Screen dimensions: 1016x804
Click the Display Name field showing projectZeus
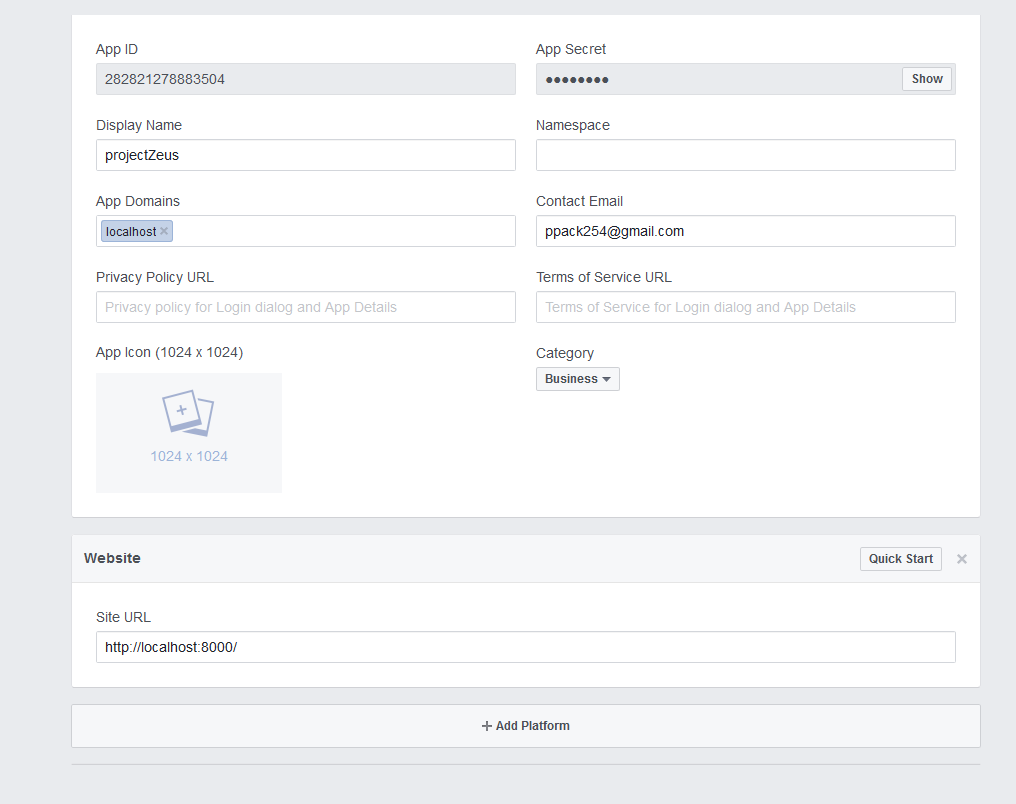coord(305,155)
